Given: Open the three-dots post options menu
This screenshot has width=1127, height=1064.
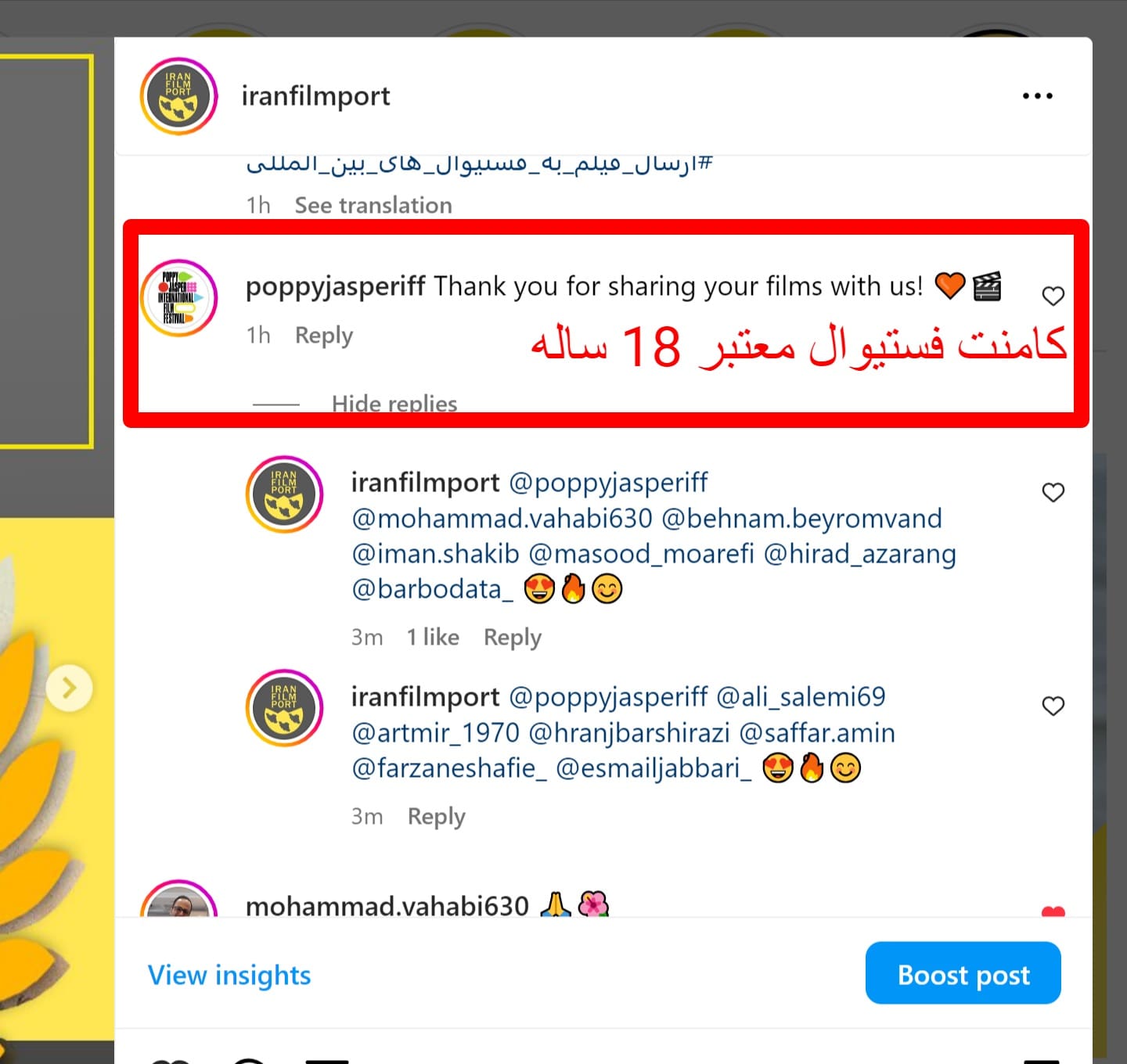Looking at the screenshot, I should [1037, 96].
